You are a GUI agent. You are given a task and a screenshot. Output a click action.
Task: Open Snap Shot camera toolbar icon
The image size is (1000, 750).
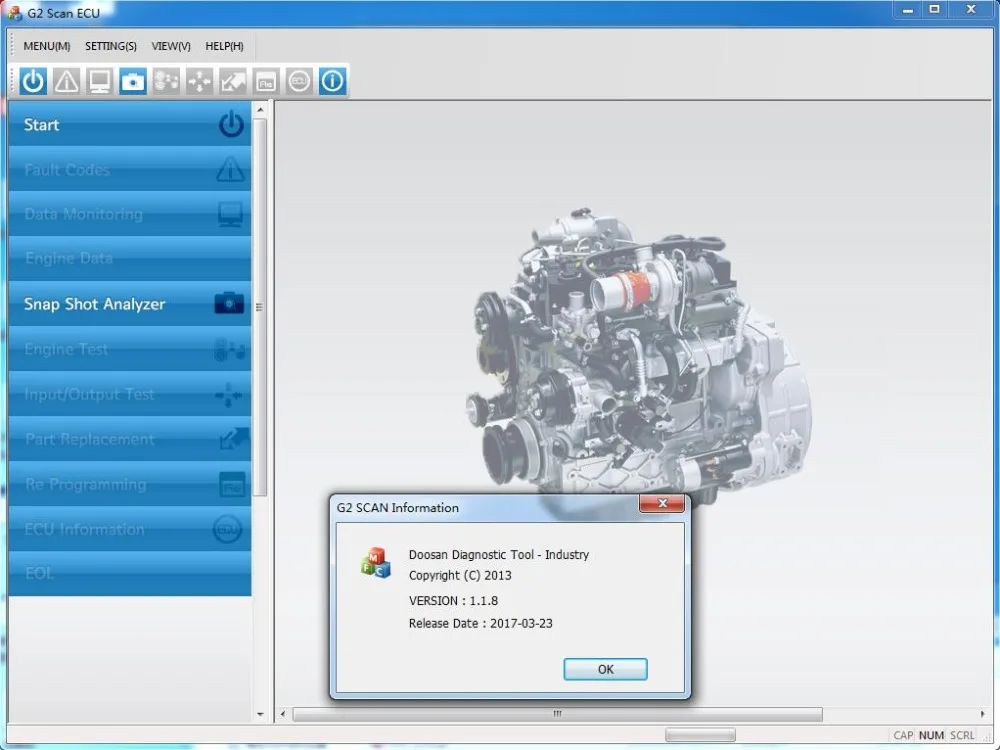[x=133, y=81]
